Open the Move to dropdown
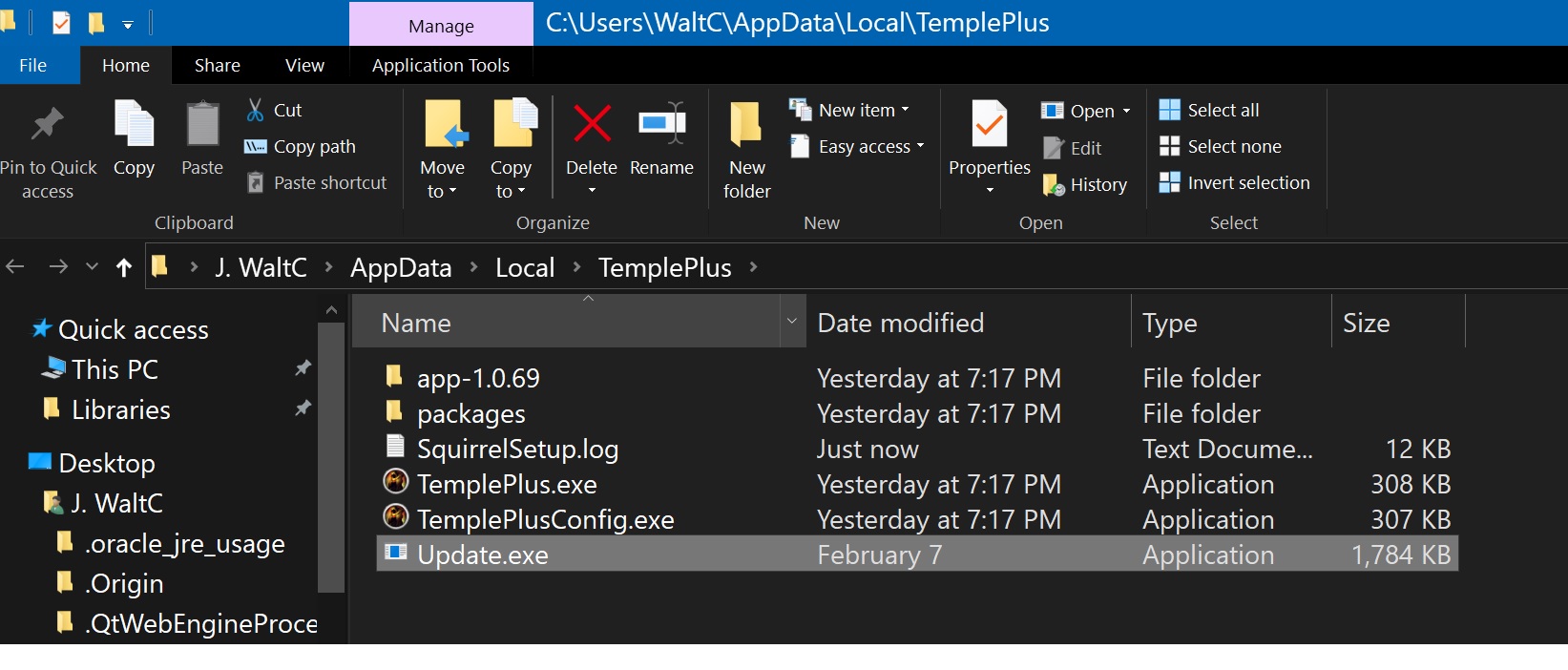The height and width of the screenshot is (670, 1568). tap(443, 179)
